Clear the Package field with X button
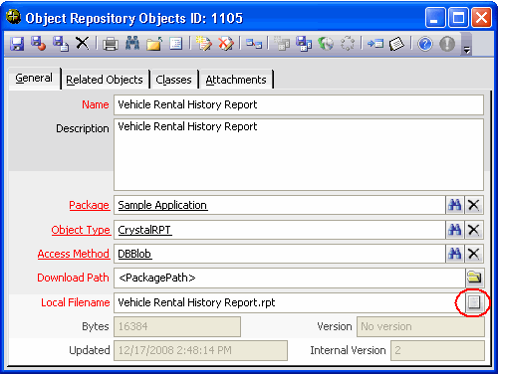 pyautogui.click(x=474, y=205)
